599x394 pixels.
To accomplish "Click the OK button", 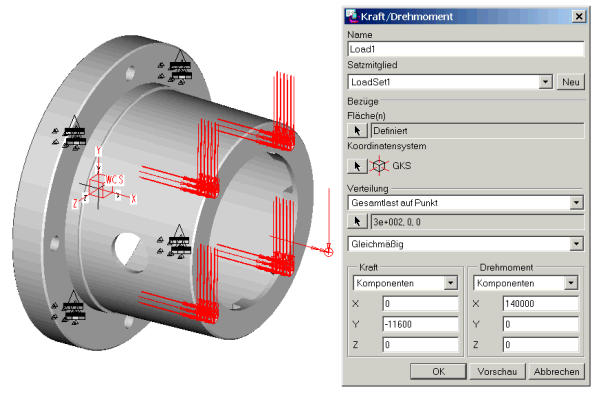I will pyautogui.click(x=438, y=371).
